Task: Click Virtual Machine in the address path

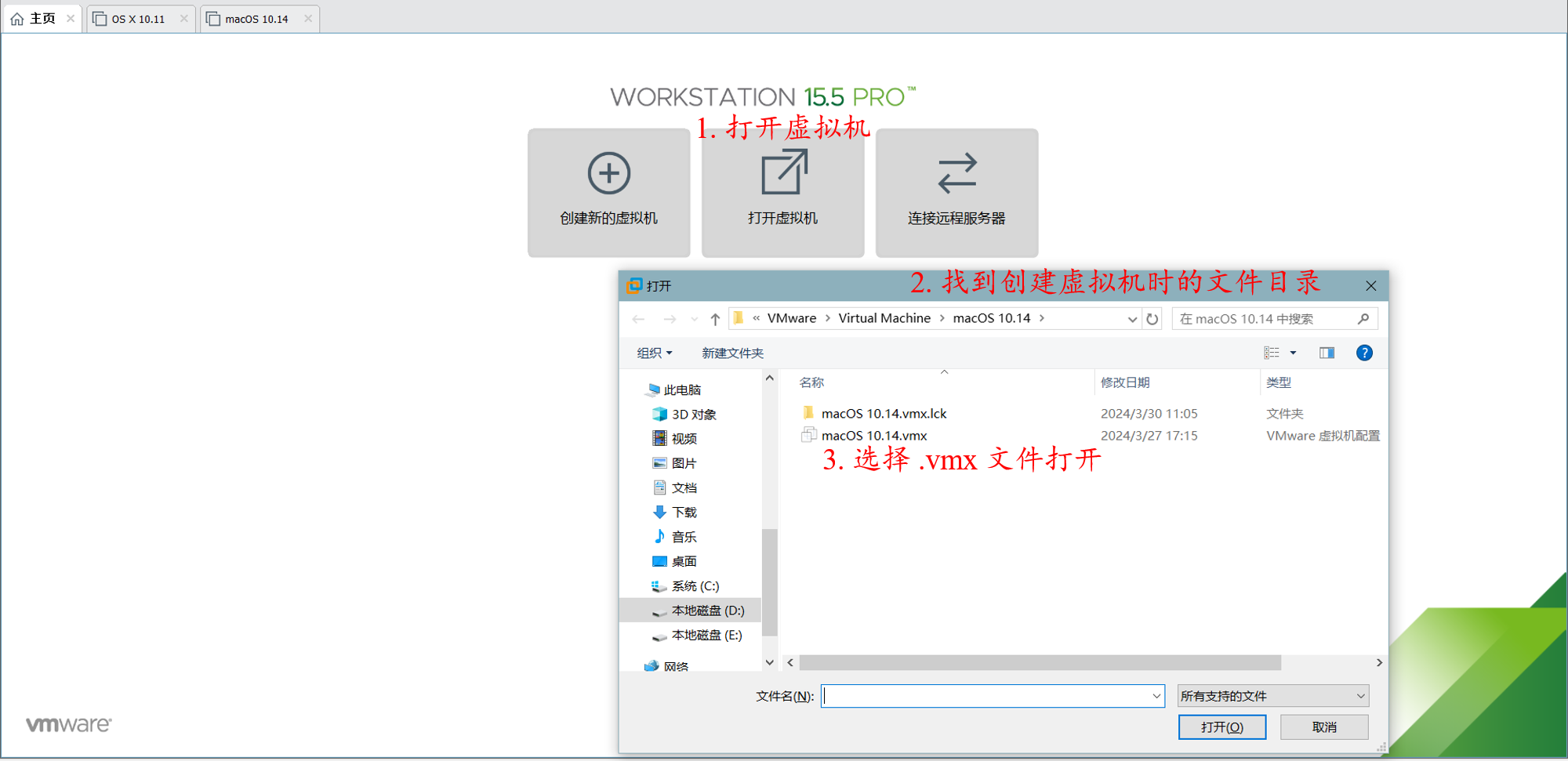Action: [x=884, y=318]
